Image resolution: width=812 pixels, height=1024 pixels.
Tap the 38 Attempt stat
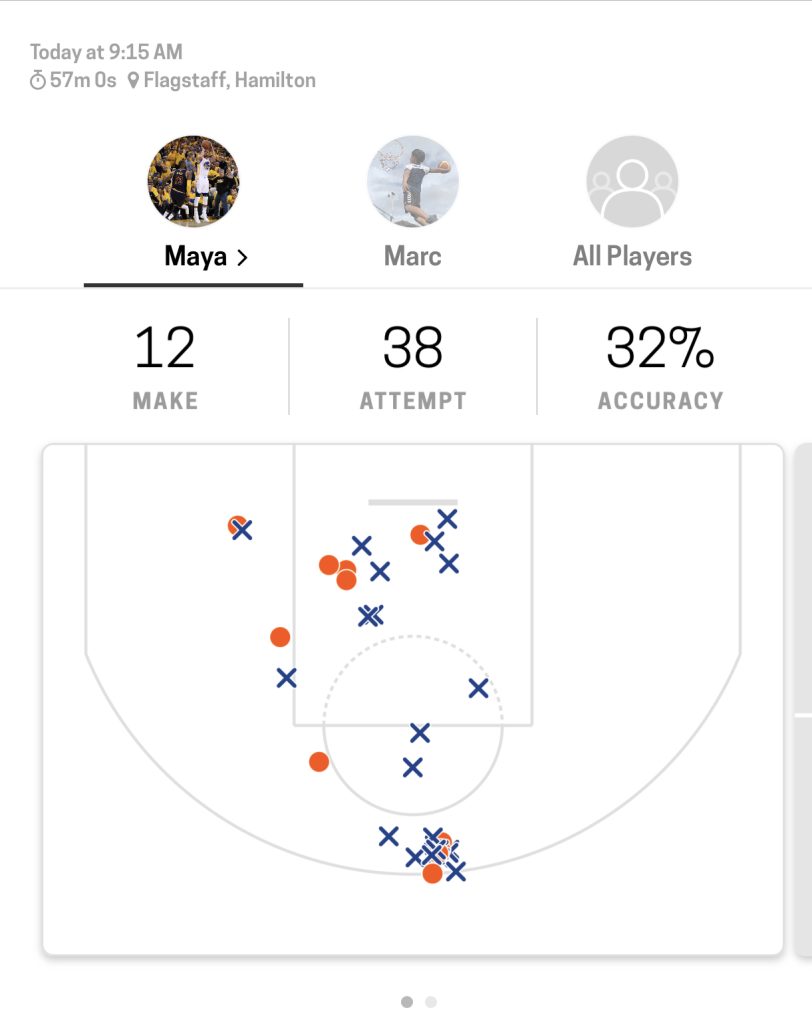(x=413, y=367)
